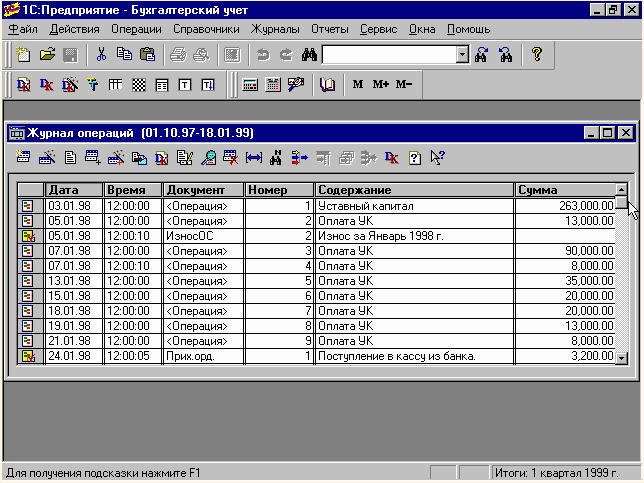644x483 pixels.
Task: Click the journal scrollbar down arrow
Action: 621,357
